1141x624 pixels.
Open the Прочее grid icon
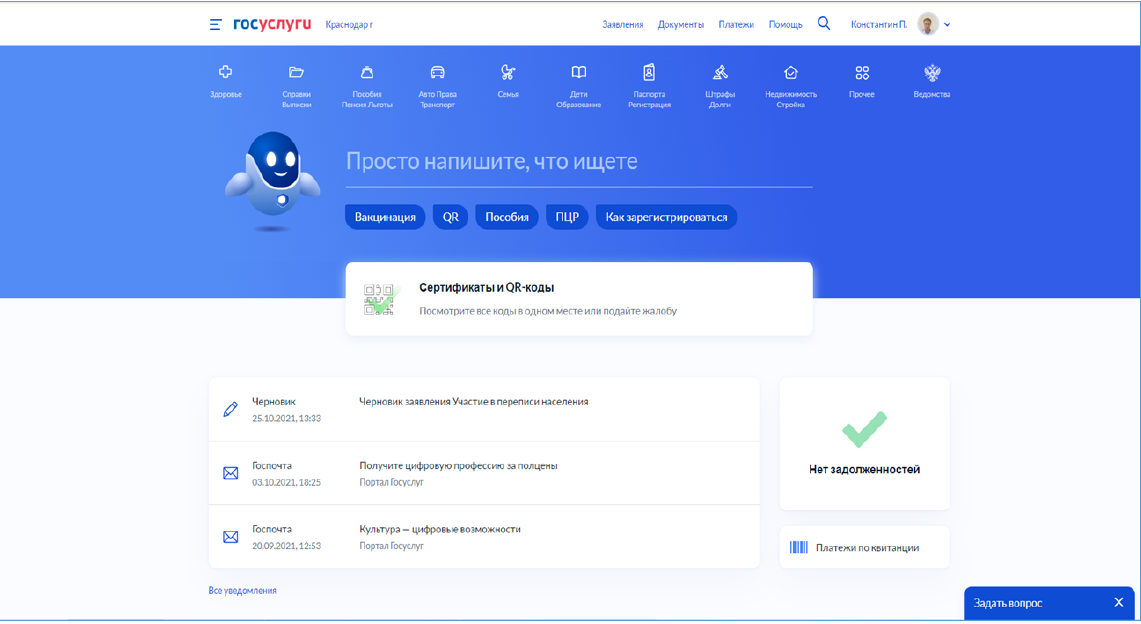[x=862, y=72]
